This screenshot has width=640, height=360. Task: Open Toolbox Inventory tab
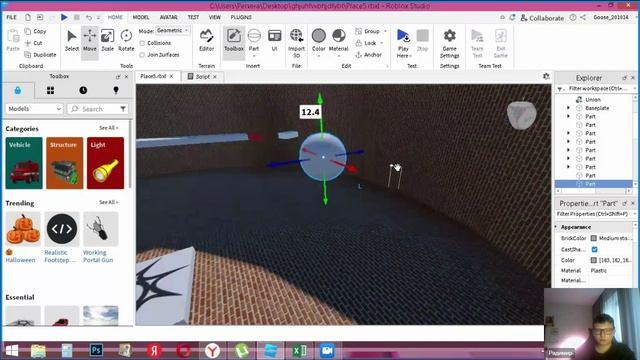51,90
